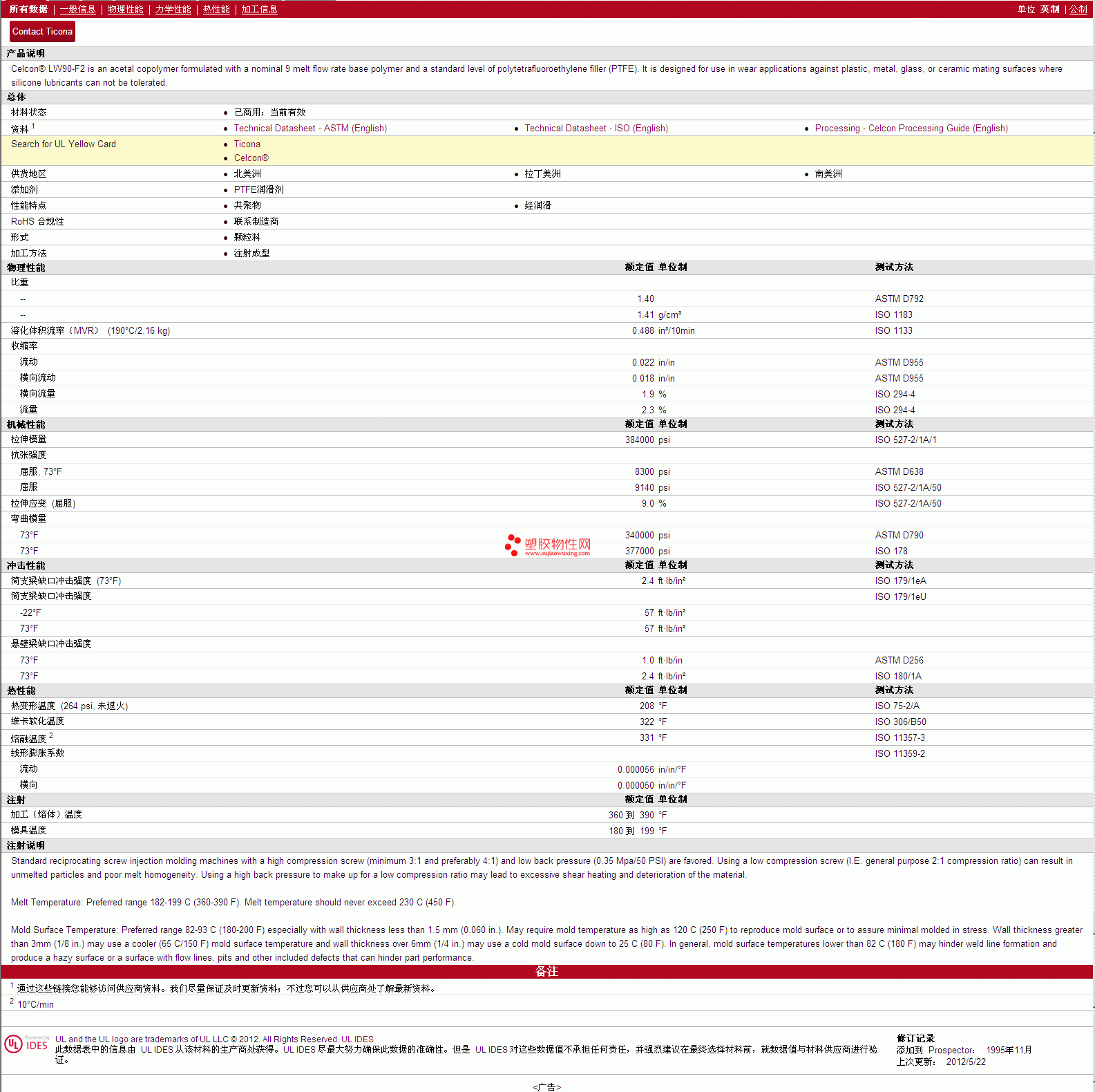This screenshot has width=1095, height=1092.
Task: Open Technical Datasheet - ISO (English) link
Action: pyautogui.click(x=596, y=128)
